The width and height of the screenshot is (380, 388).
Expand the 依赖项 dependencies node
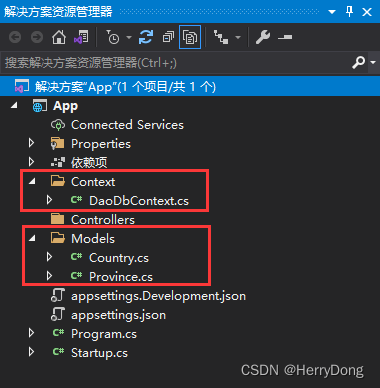pyautogui.click(x=31, y=162)
